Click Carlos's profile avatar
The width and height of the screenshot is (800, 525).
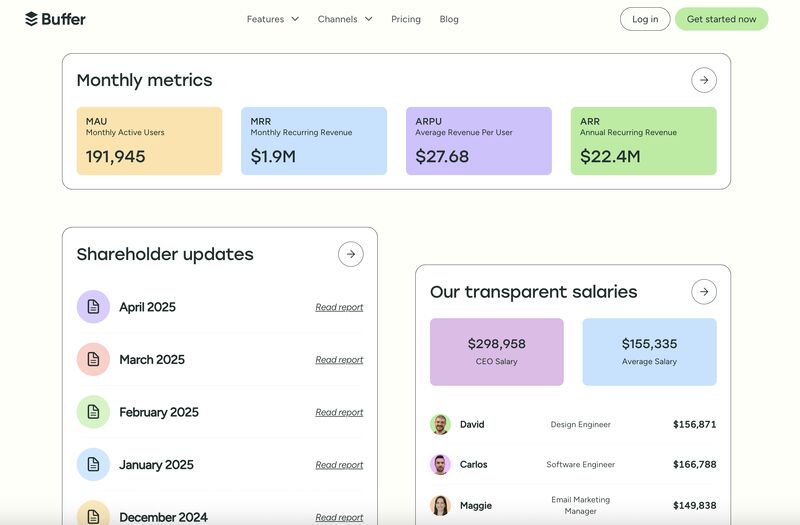point(440,464)
